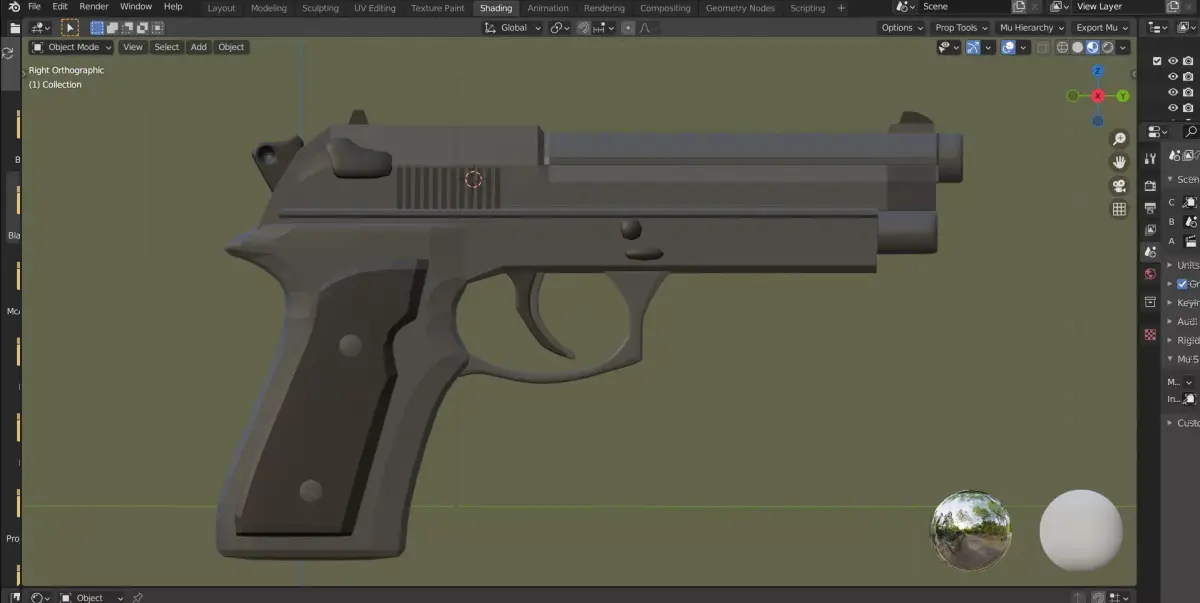
Task: Open the Options dropdown
Action: click(902, 28)
